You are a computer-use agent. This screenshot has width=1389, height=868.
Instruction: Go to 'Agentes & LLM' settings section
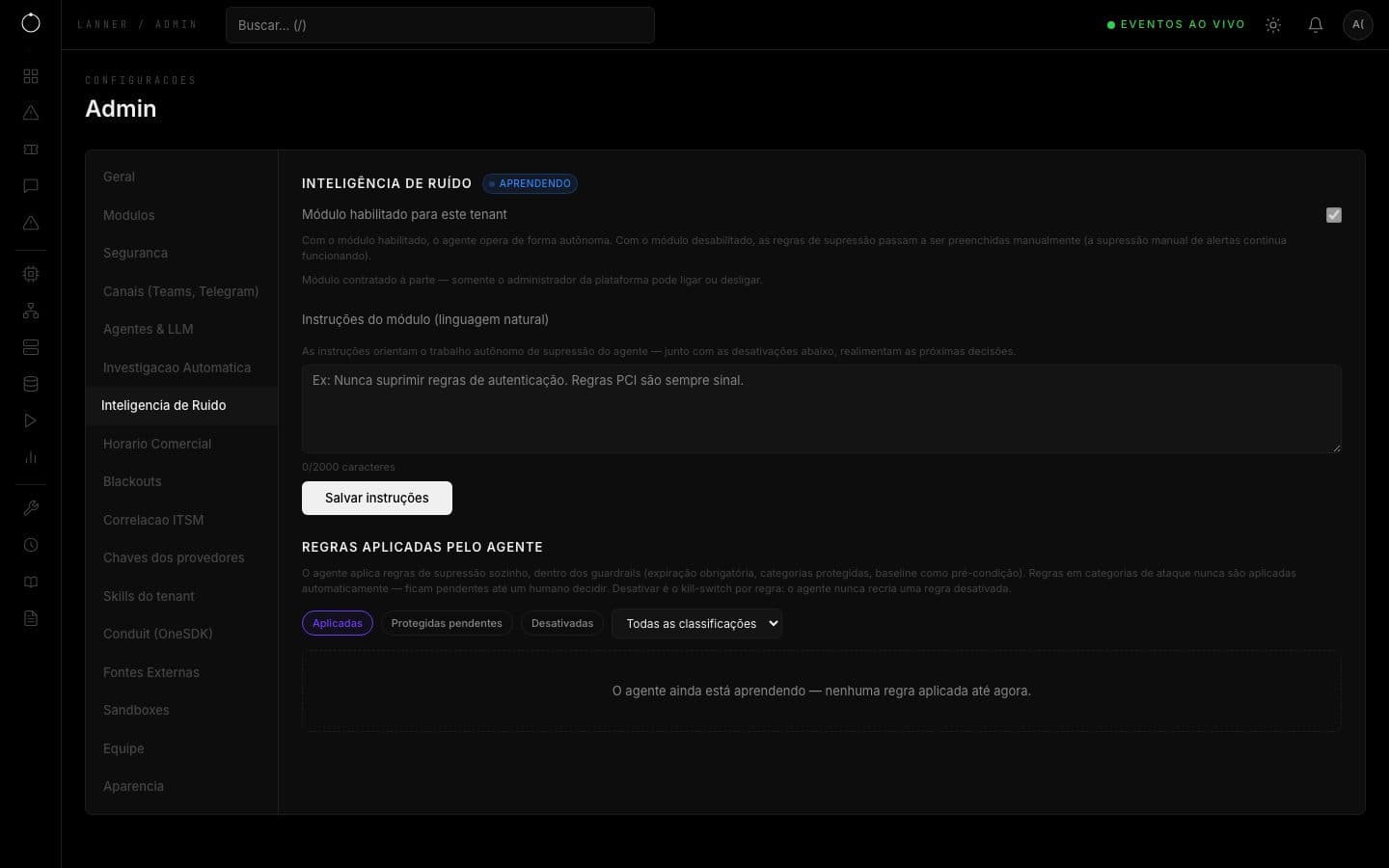[148, 329]
